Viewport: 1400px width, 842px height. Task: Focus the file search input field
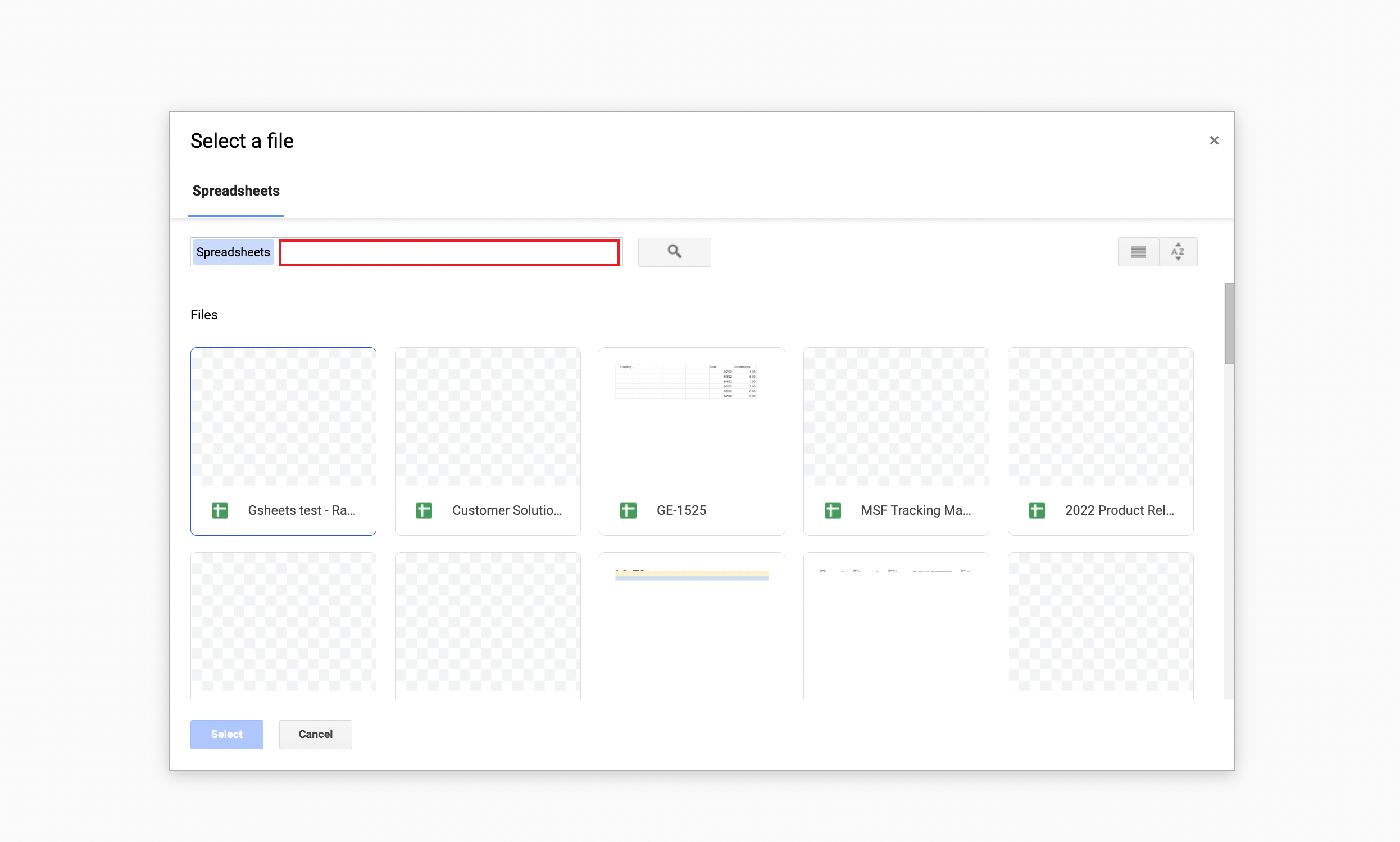449,252
